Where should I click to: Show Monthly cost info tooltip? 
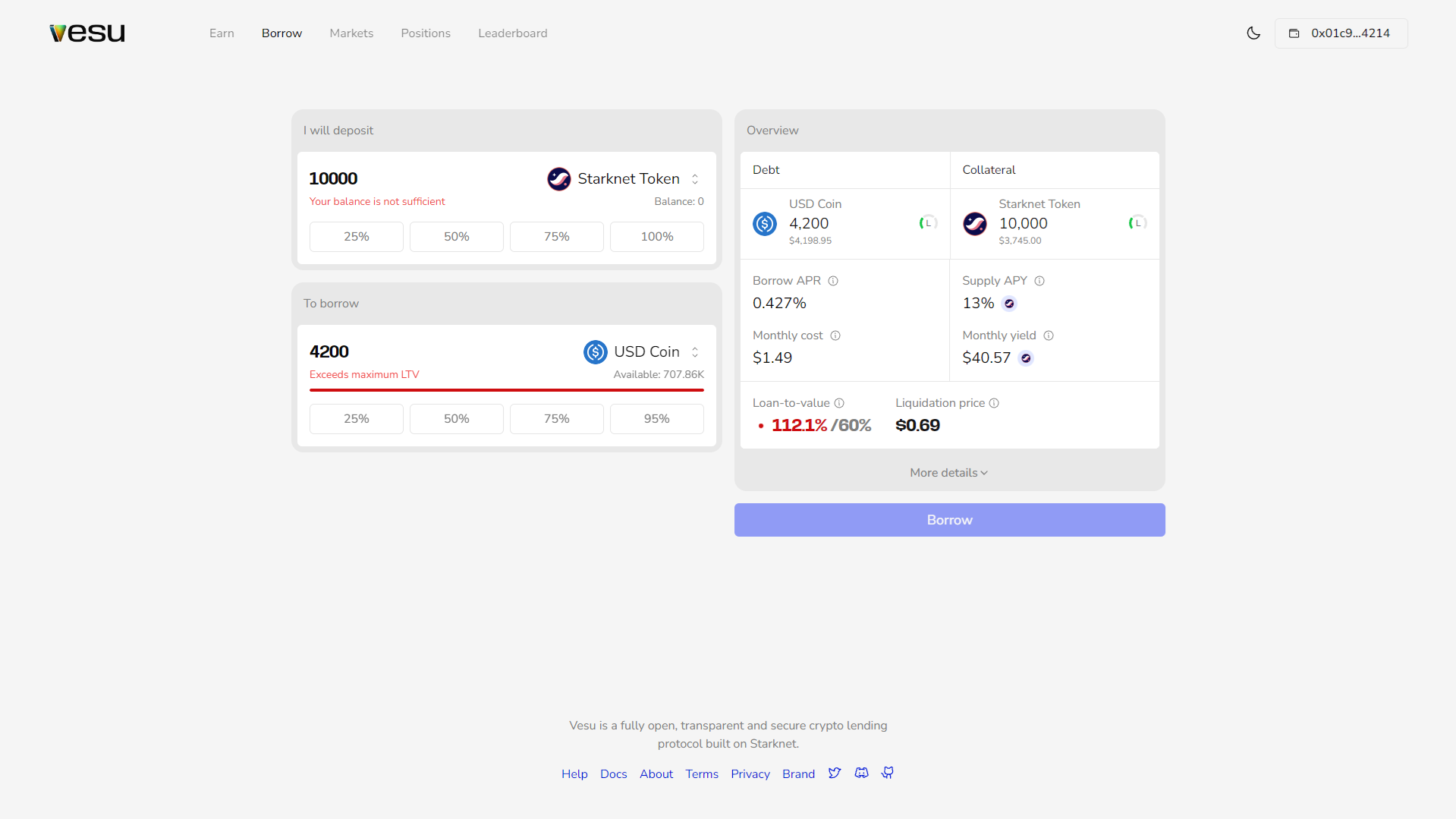click(x=835, y=335)
